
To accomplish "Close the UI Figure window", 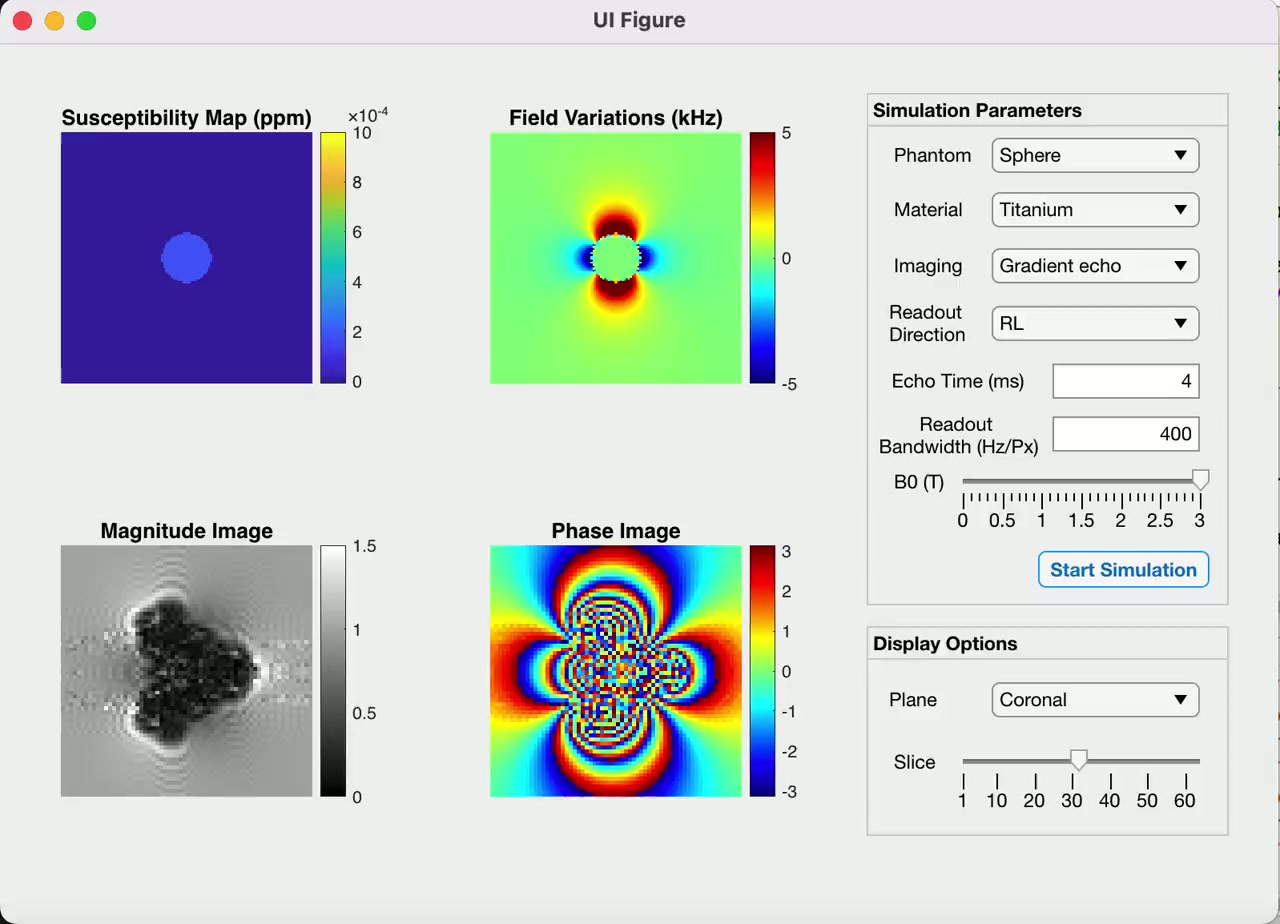I will click(22, 21).
